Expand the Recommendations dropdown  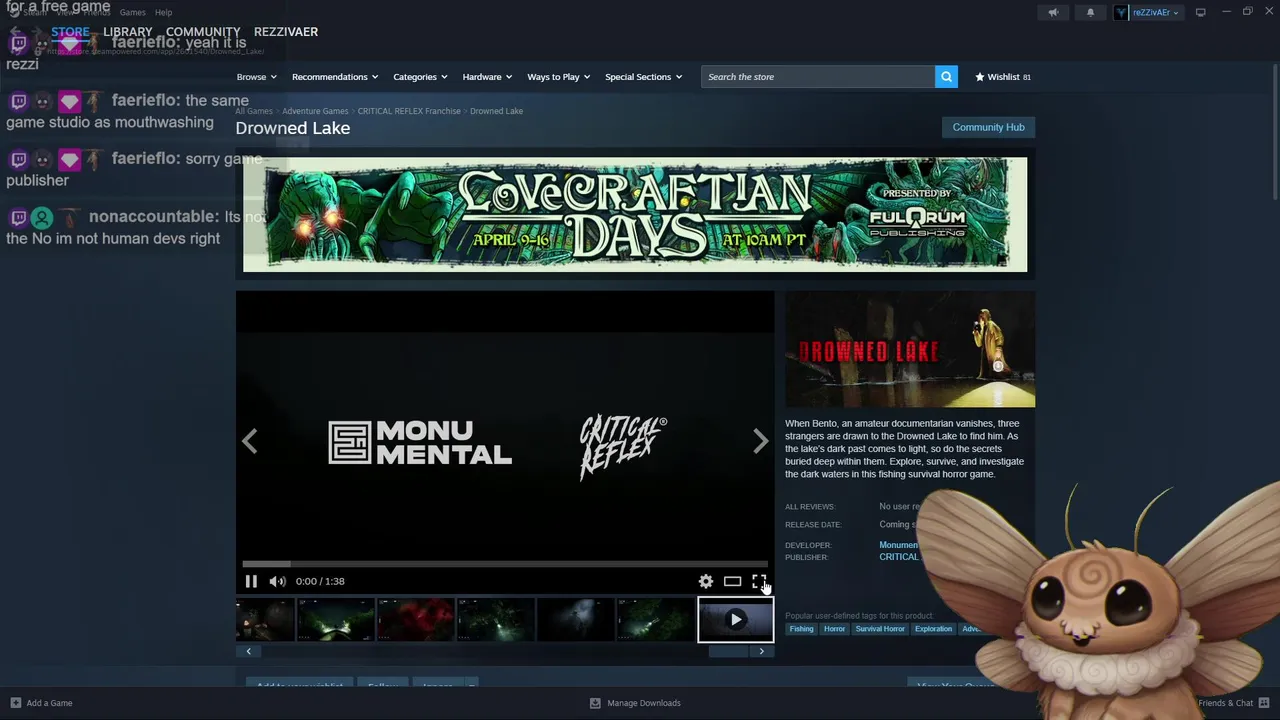coord(335,77)
